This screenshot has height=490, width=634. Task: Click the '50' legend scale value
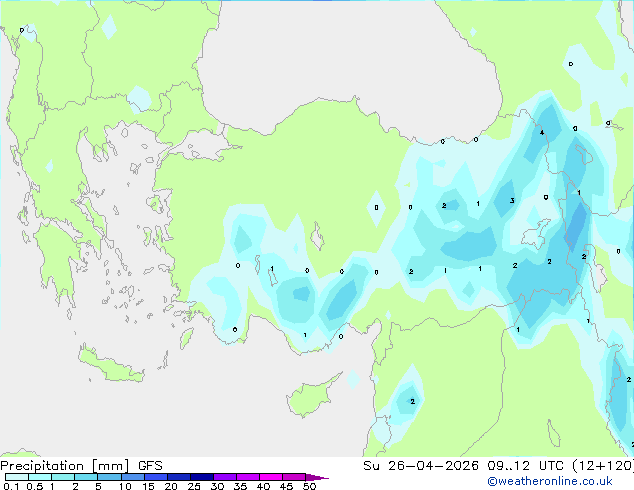[x=310, y=486]
